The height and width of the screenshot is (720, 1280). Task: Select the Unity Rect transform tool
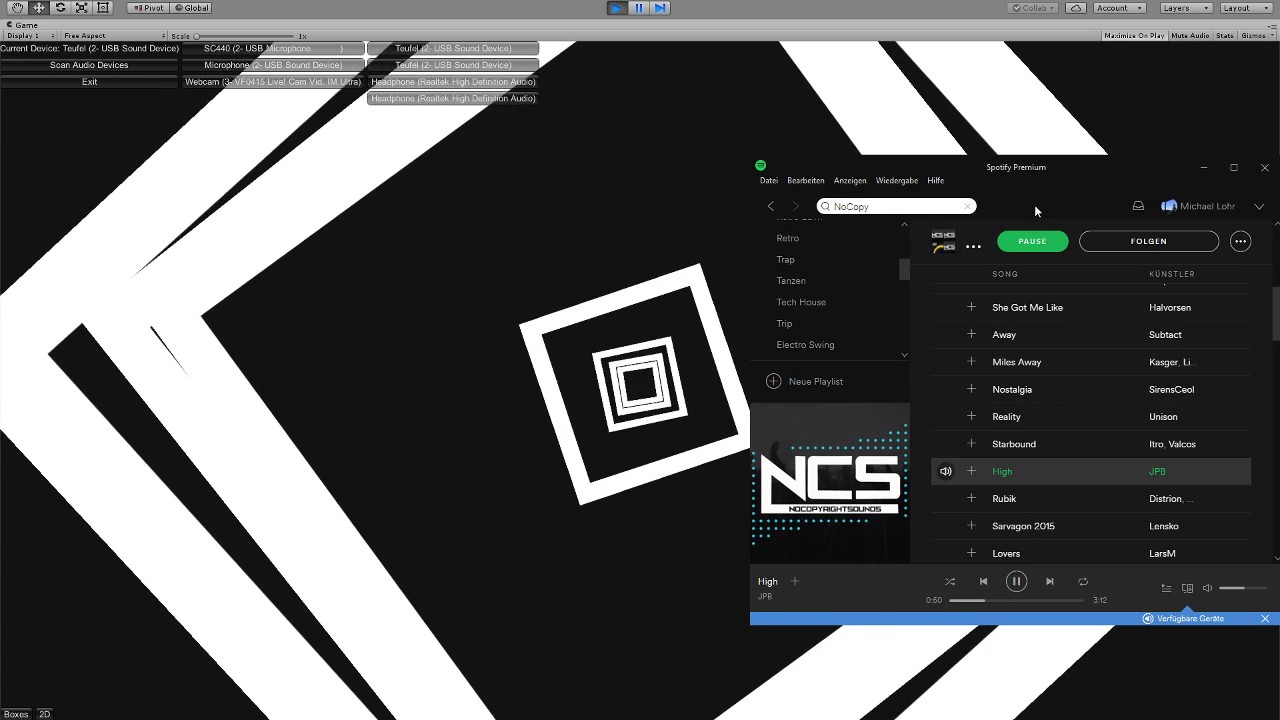[102, 7]
